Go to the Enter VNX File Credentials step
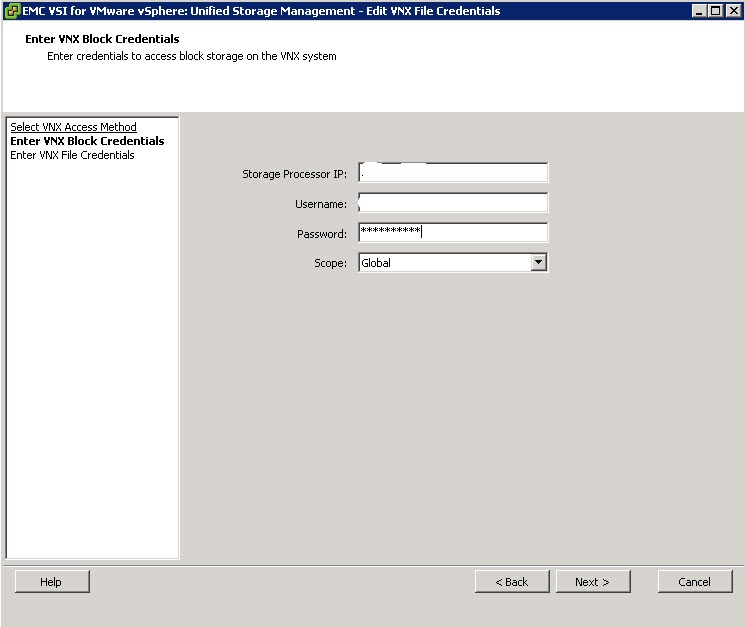 click(x=72, y=155)
